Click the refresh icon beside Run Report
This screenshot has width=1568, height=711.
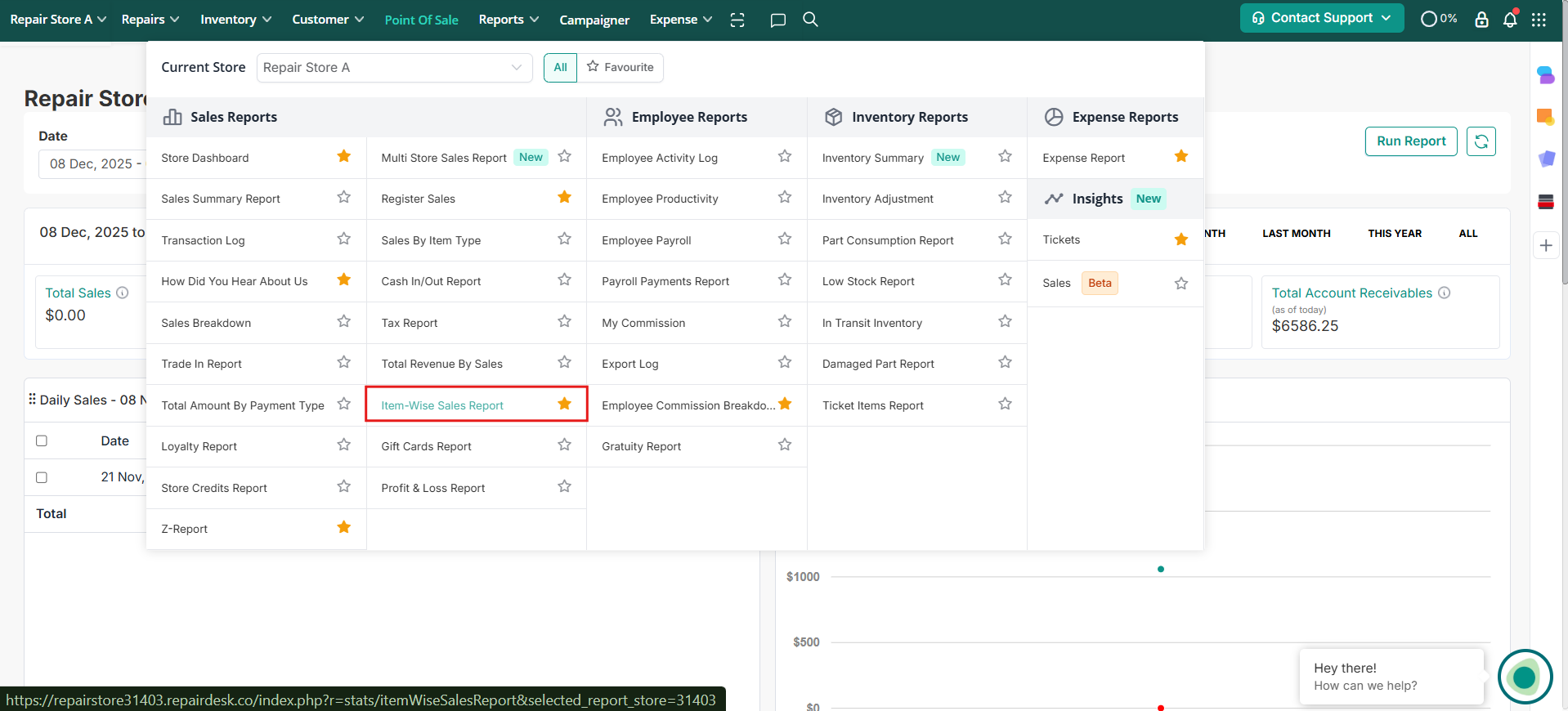1481,141
